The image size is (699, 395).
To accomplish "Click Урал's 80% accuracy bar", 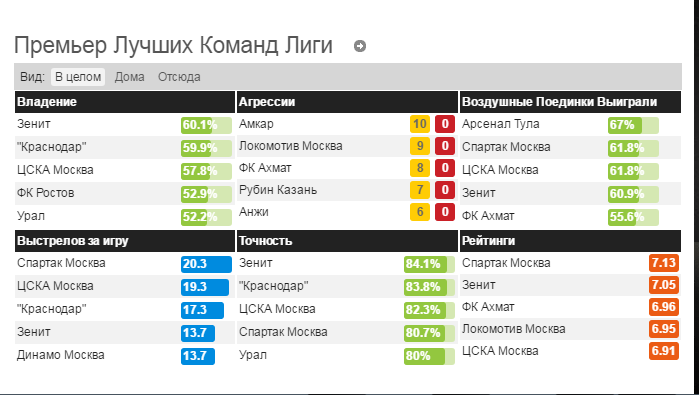I will 429,356.
